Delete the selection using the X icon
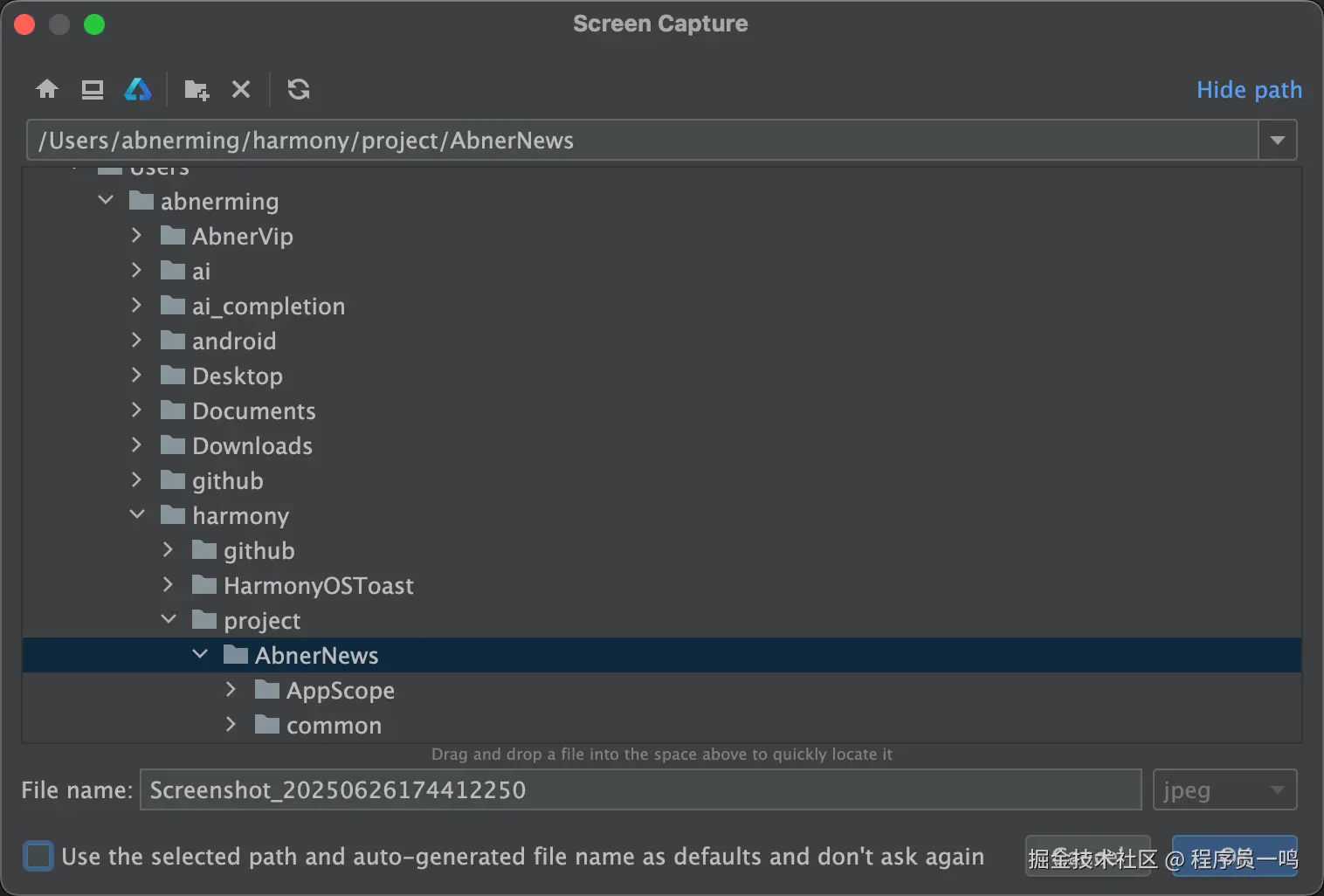This screenshot has width=1324, height=896. click(x=241, y=89)
